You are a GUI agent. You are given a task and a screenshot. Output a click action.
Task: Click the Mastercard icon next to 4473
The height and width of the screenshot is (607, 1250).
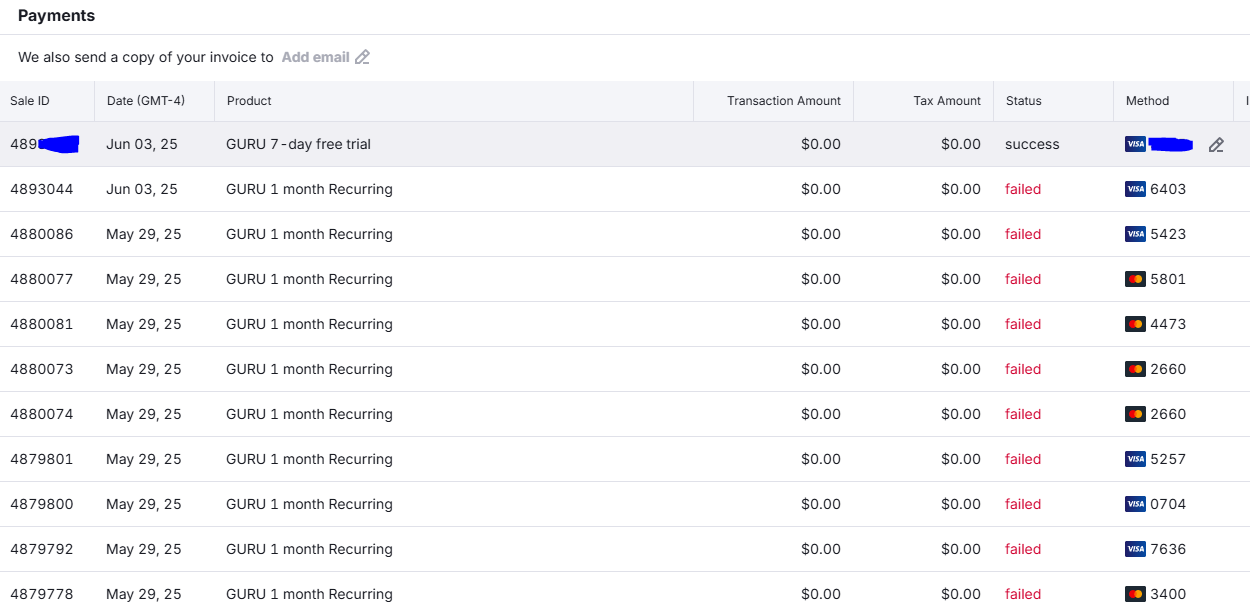pos(1135,324)
